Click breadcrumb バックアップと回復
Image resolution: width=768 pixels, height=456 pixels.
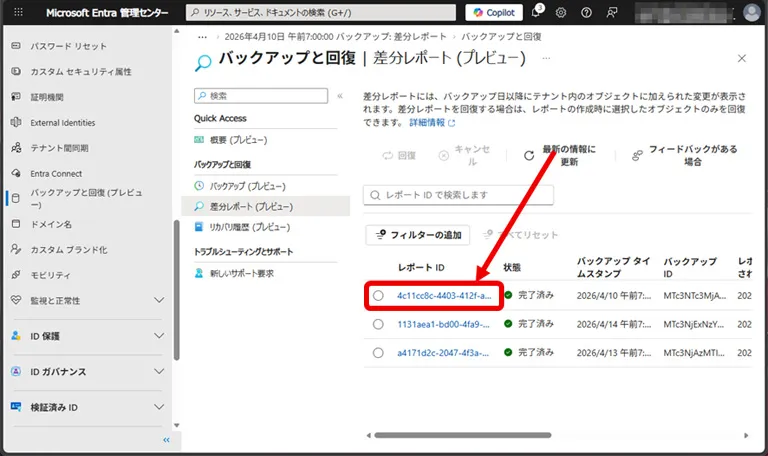click(x=501, y=37)
